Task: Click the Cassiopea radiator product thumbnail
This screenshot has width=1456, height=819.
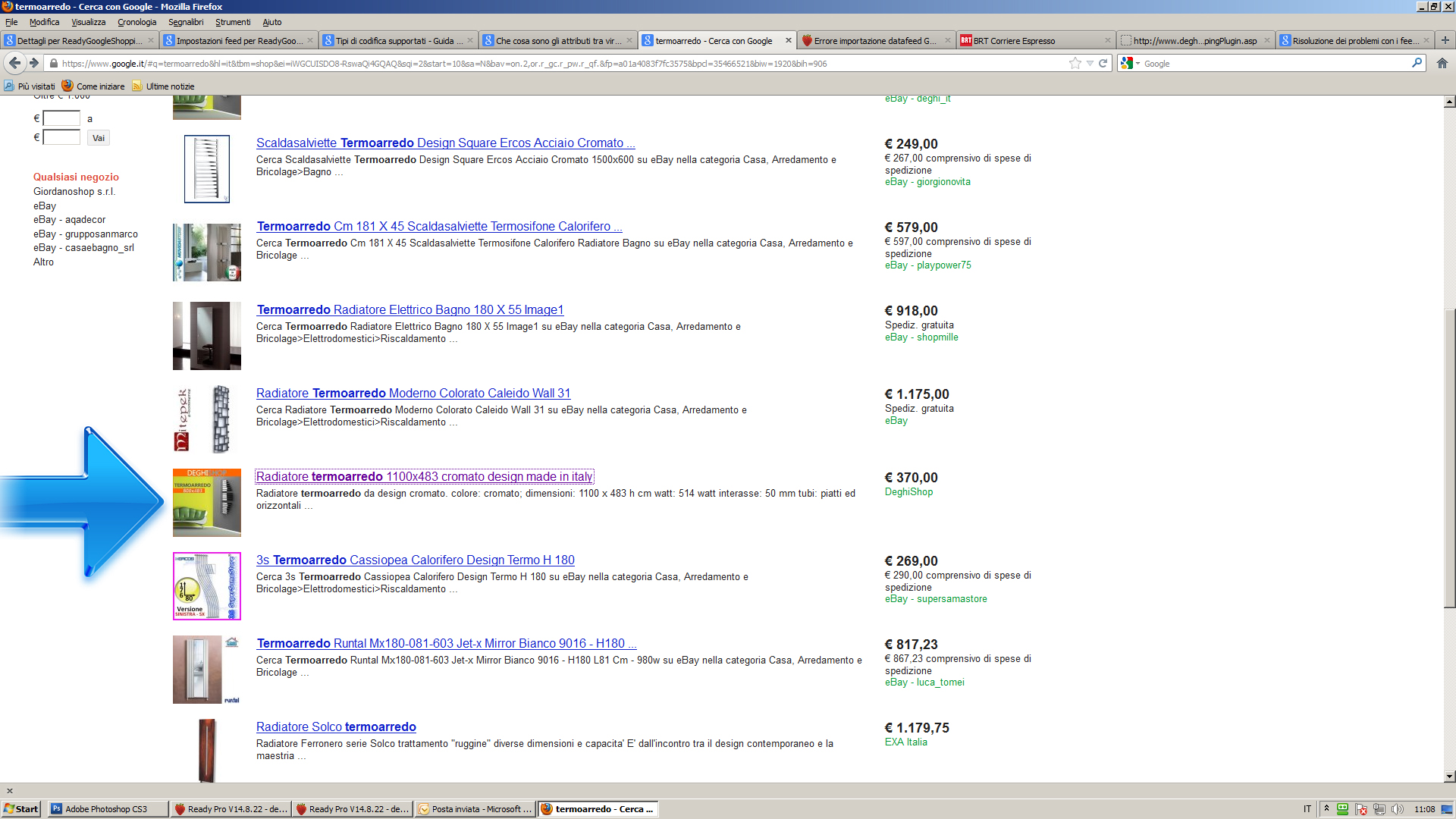Action: 207,586
